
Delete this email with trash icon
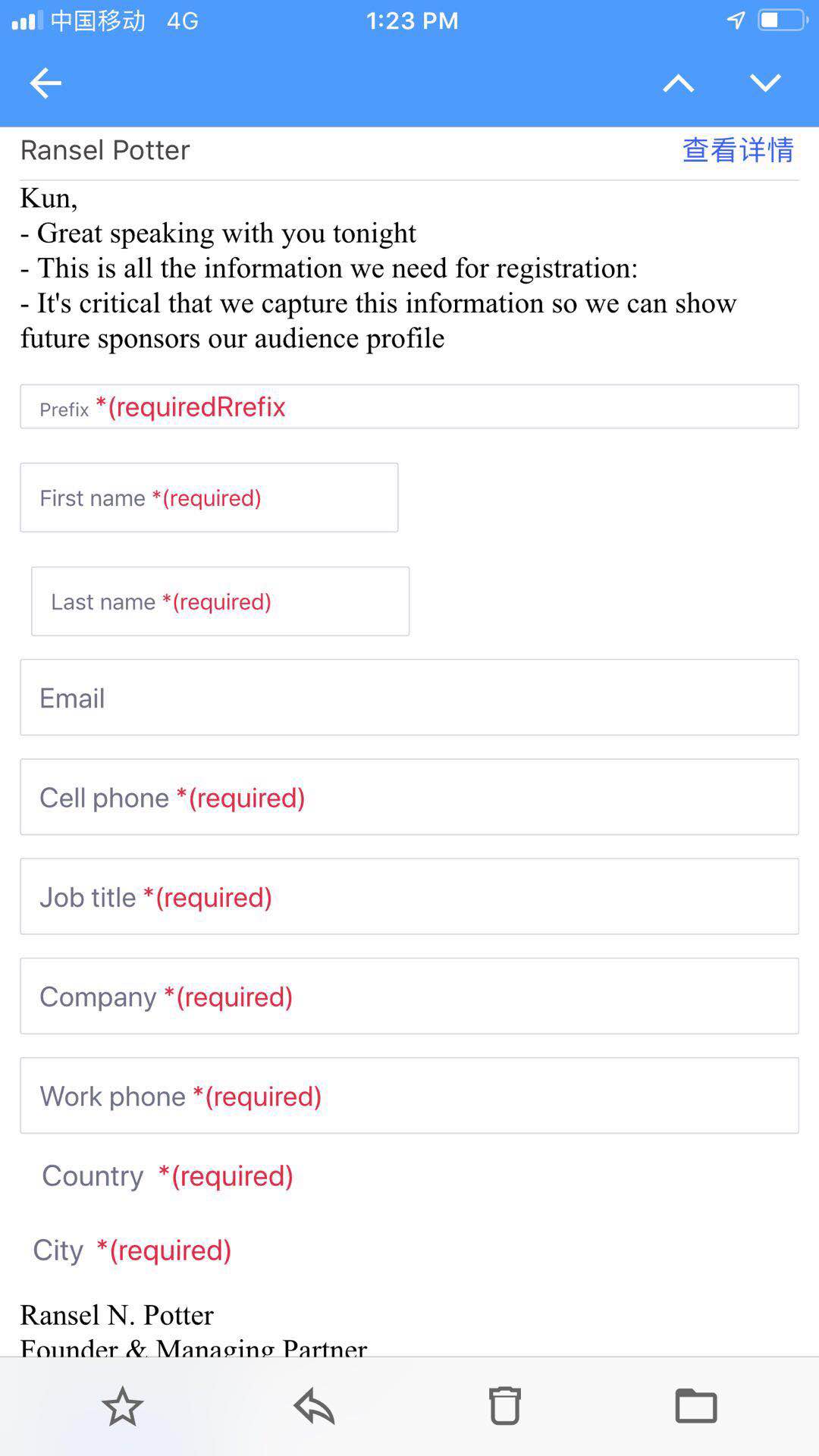[504, 1406]
